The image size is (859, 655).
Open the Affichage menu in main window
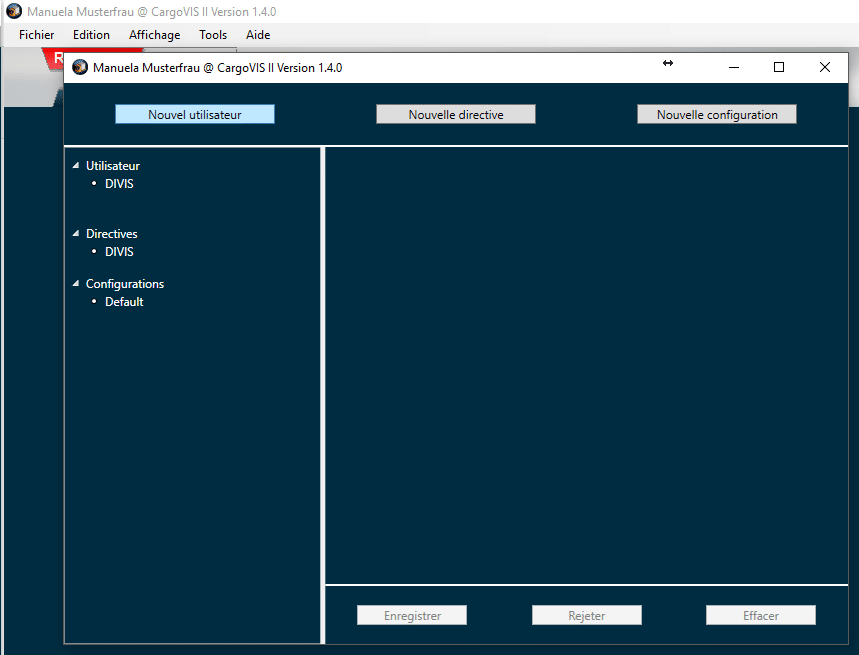[x=154, y=35]
